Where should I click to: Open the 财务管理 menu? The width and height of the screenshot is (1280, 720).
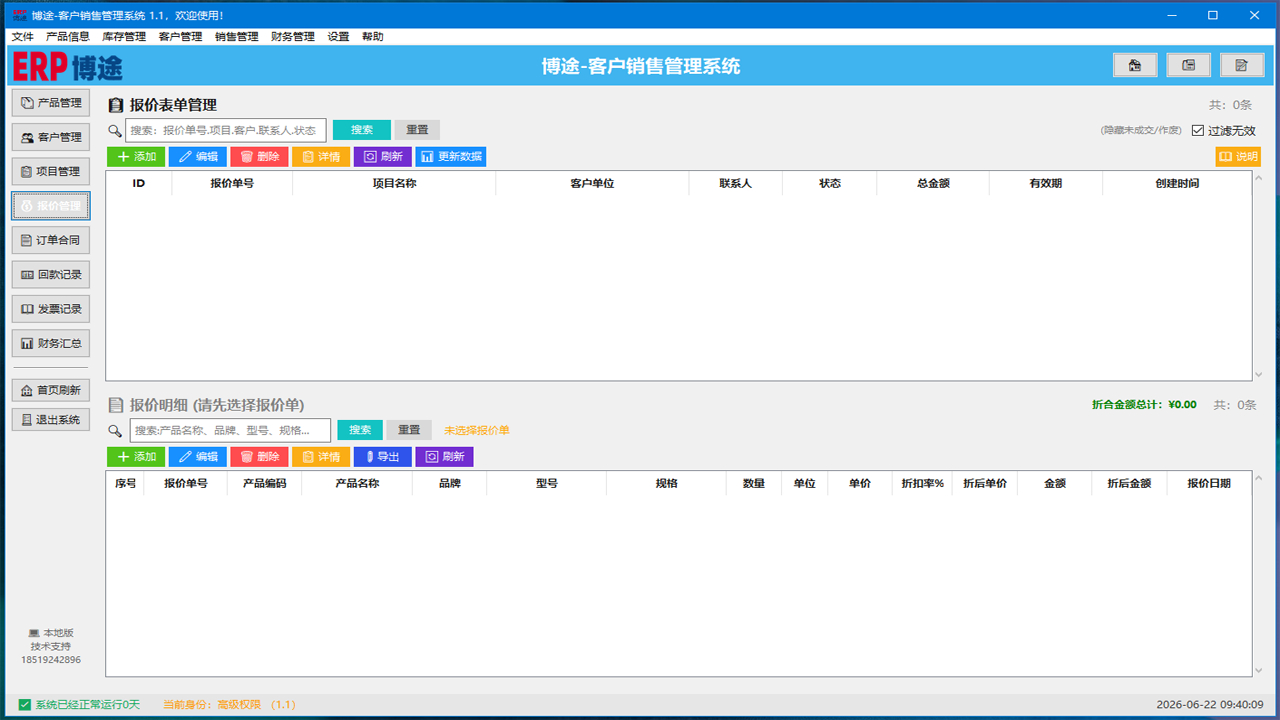pos(293,36)
